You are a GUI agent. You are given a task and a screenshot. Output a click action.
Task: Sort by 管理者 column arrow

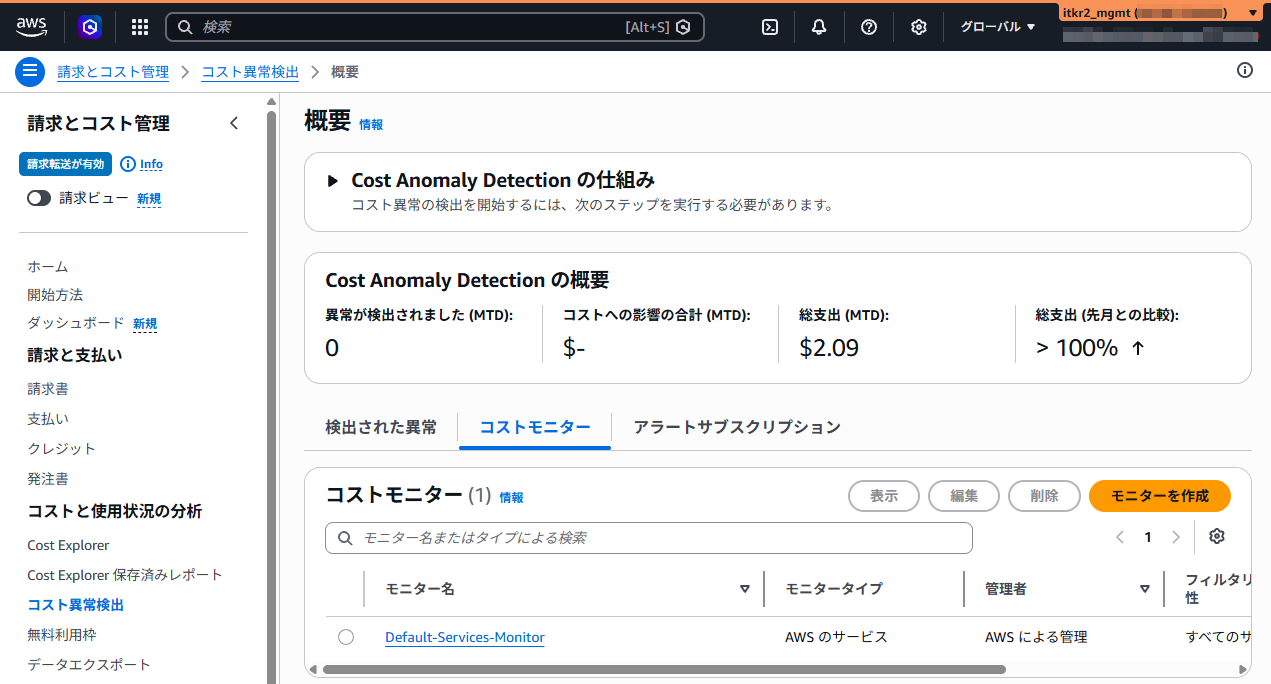[x=1145, y=589]
